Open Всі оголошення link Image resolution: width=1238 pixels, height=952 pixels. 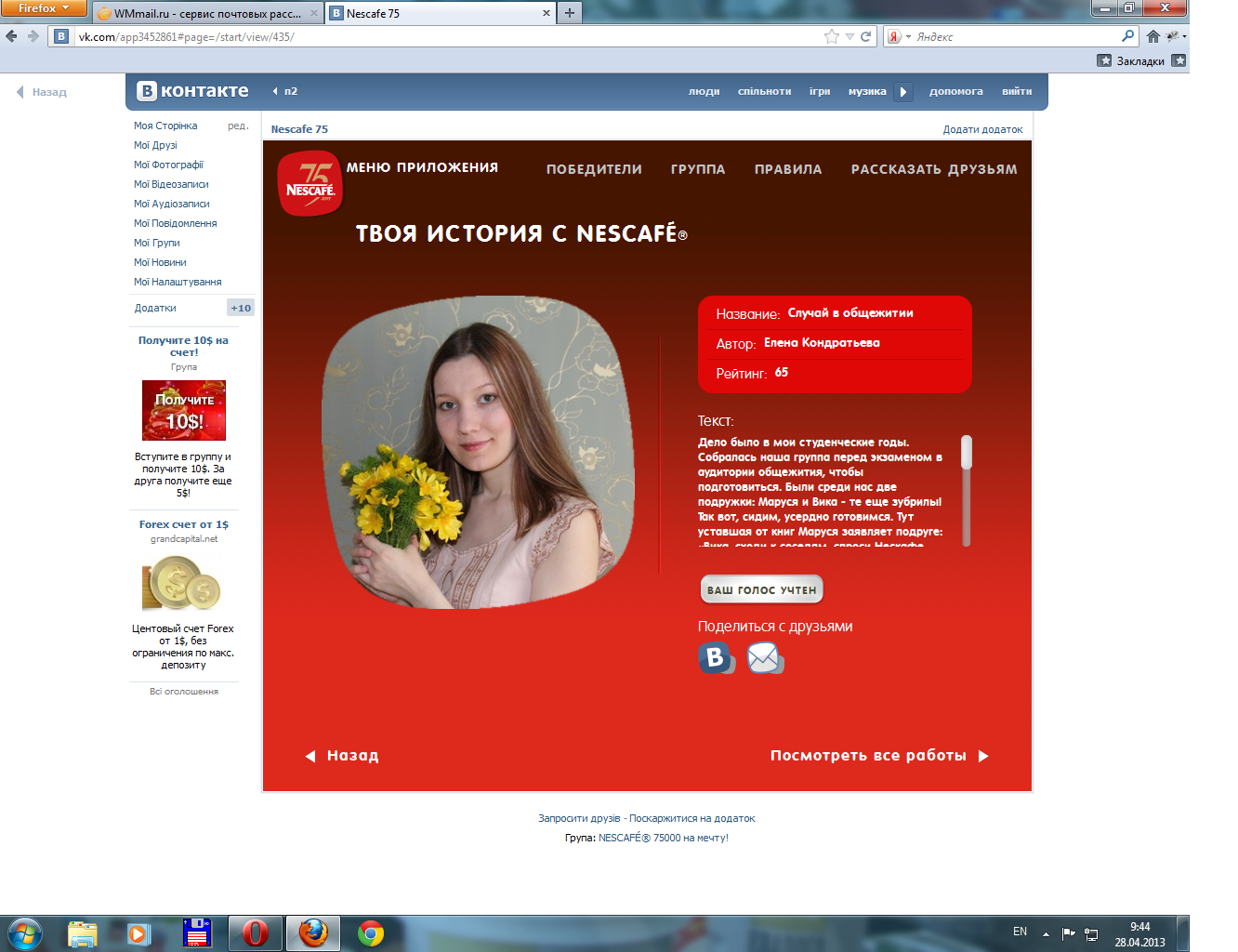pos(184,692)
